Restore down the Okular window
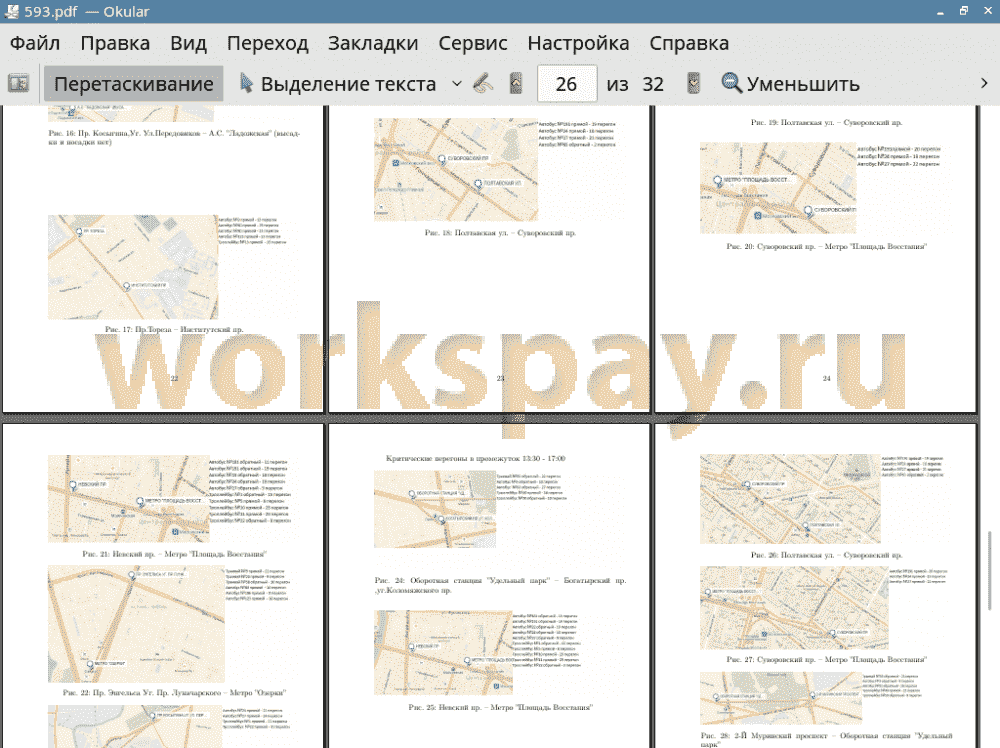This screenshot has width=1000, height=748. click(964, 11)
